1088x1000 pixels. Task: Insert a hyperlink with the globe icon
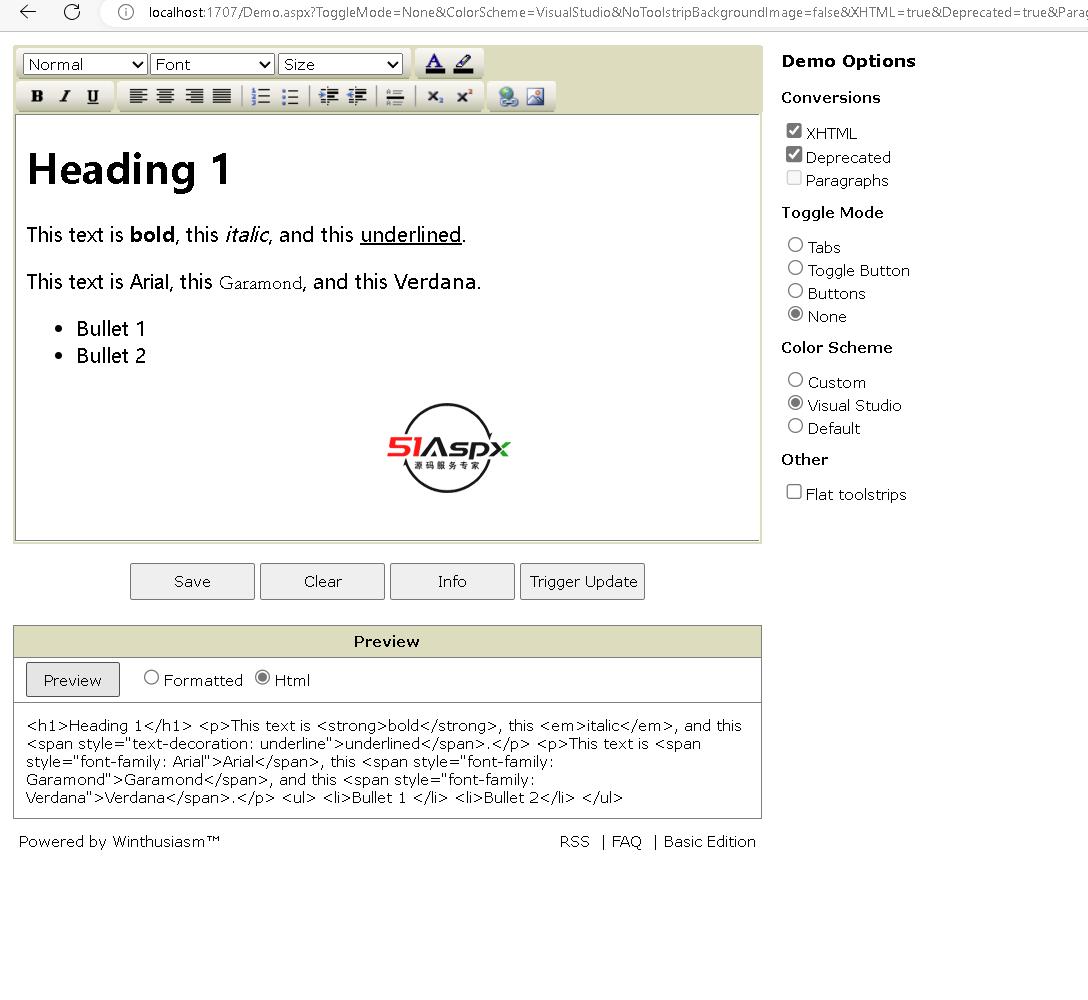click(x=508, y=96)
